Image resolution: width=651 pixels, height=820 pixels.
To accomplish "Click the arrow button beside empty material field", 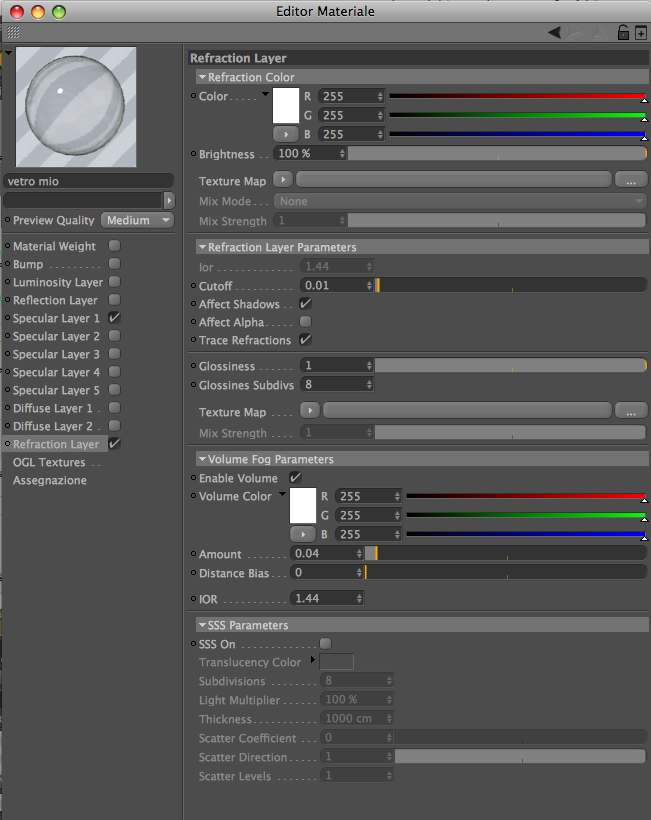I will pos(169,200).
